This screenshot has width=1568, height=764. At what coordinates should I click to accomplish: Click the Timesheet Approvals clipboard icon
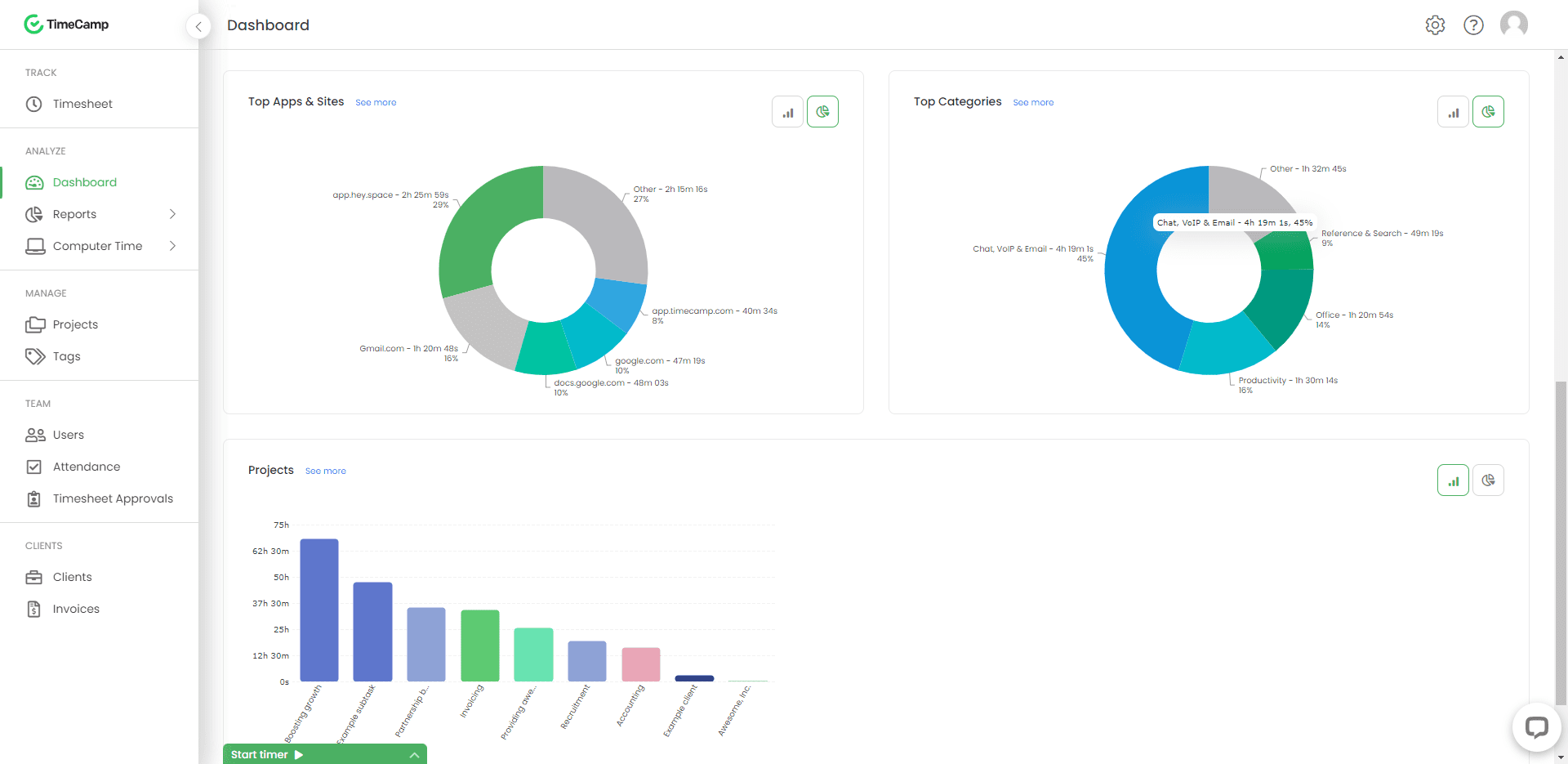coord(34,498)
